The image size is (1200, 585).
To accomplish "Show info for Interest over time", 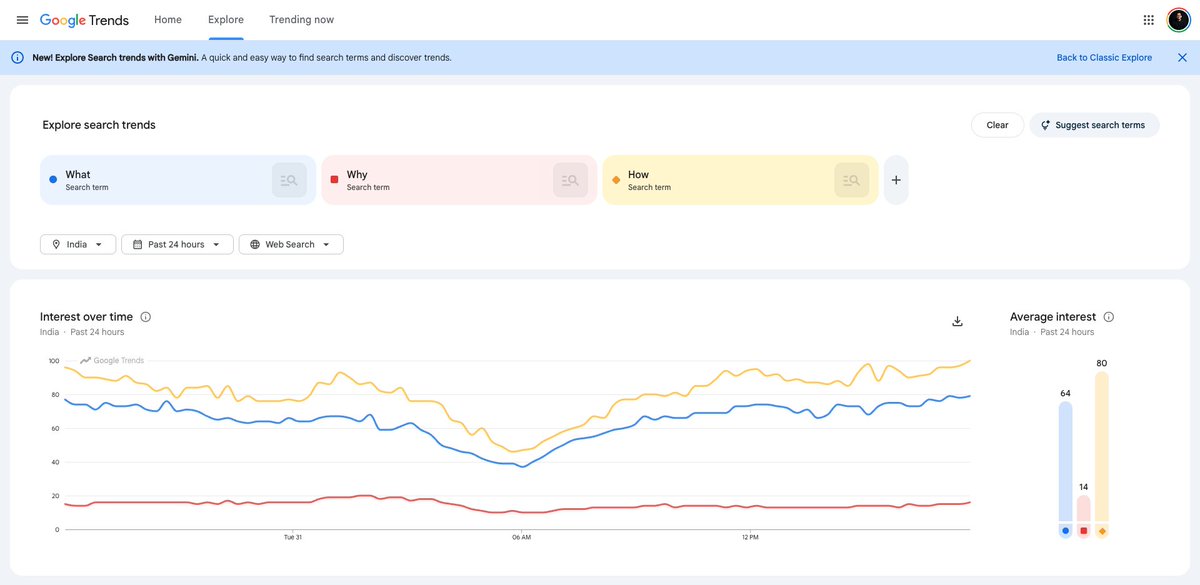I will pos(146,317).
